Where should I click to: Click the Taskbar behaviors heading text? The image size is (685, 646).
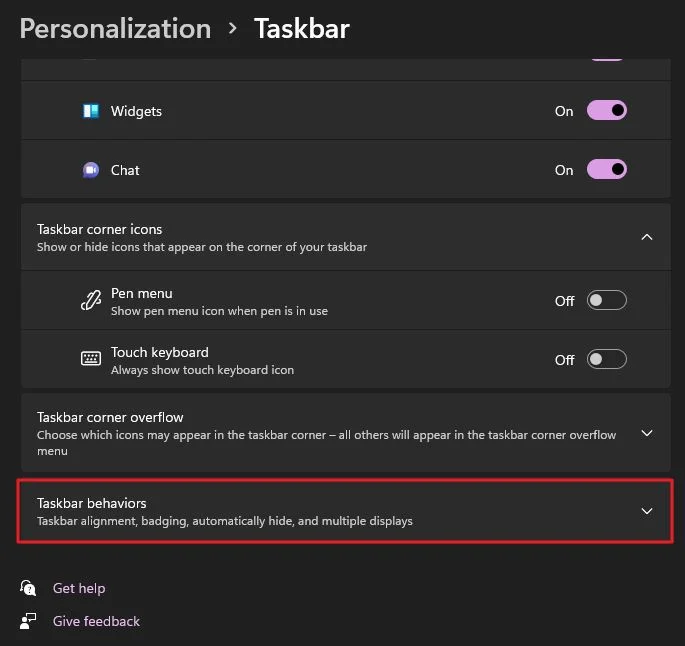pyautogui.click(x=92, y=503)
